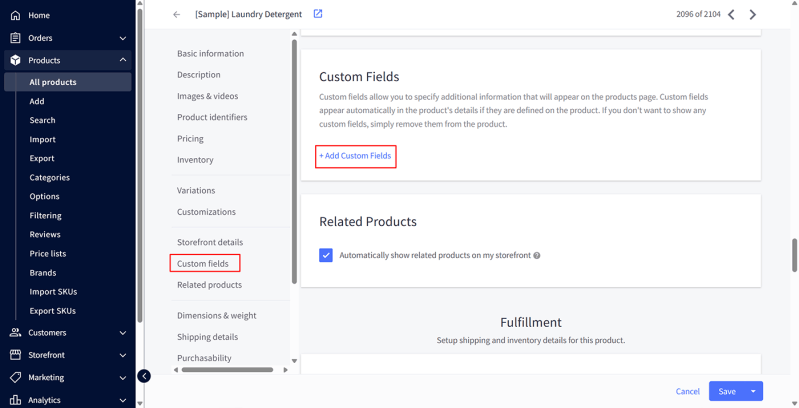Click the section nav scroll down arrow
Image resolution: width=799 pixels, height=408 pixels.
pyautogui.click(x=294, y=361)
